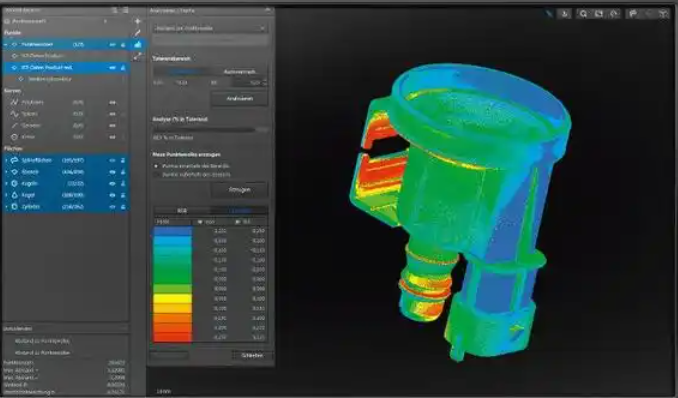Screen dimensions: 678x398
Task: Switch to the RGB tab above the color scale
Action: (x=182, y=211)
